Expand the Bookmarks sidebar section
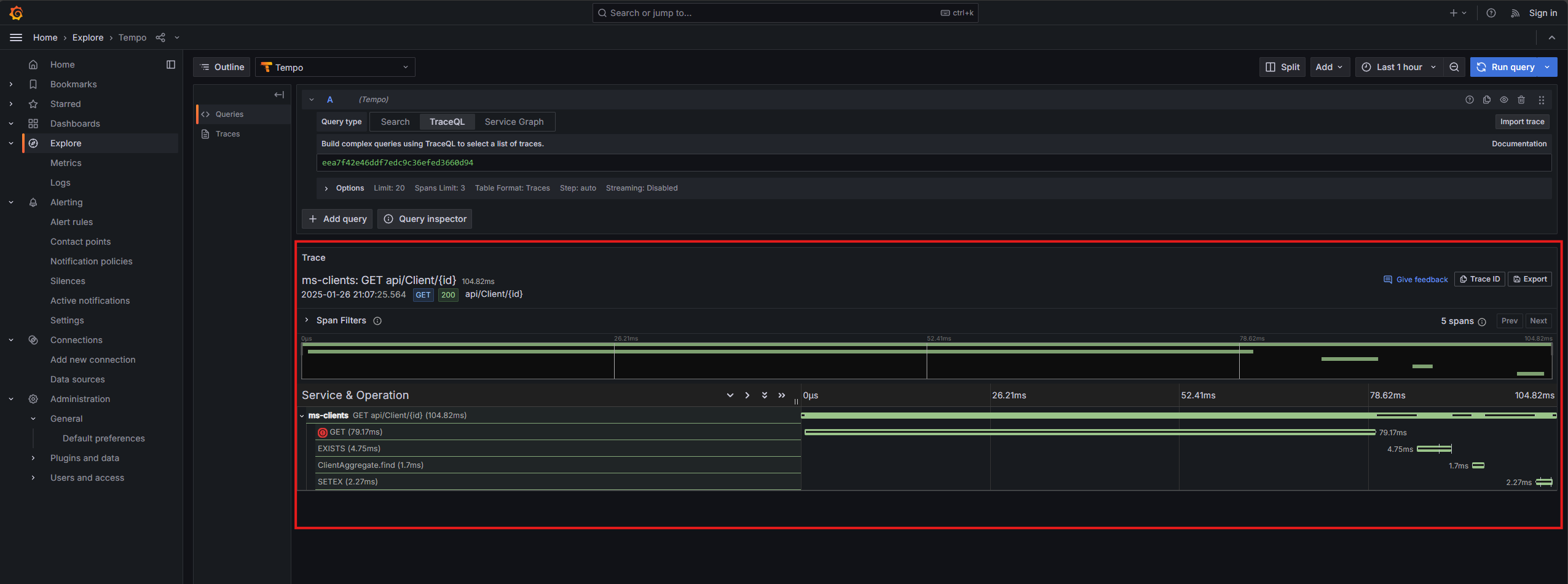 [x=11, y=84]
